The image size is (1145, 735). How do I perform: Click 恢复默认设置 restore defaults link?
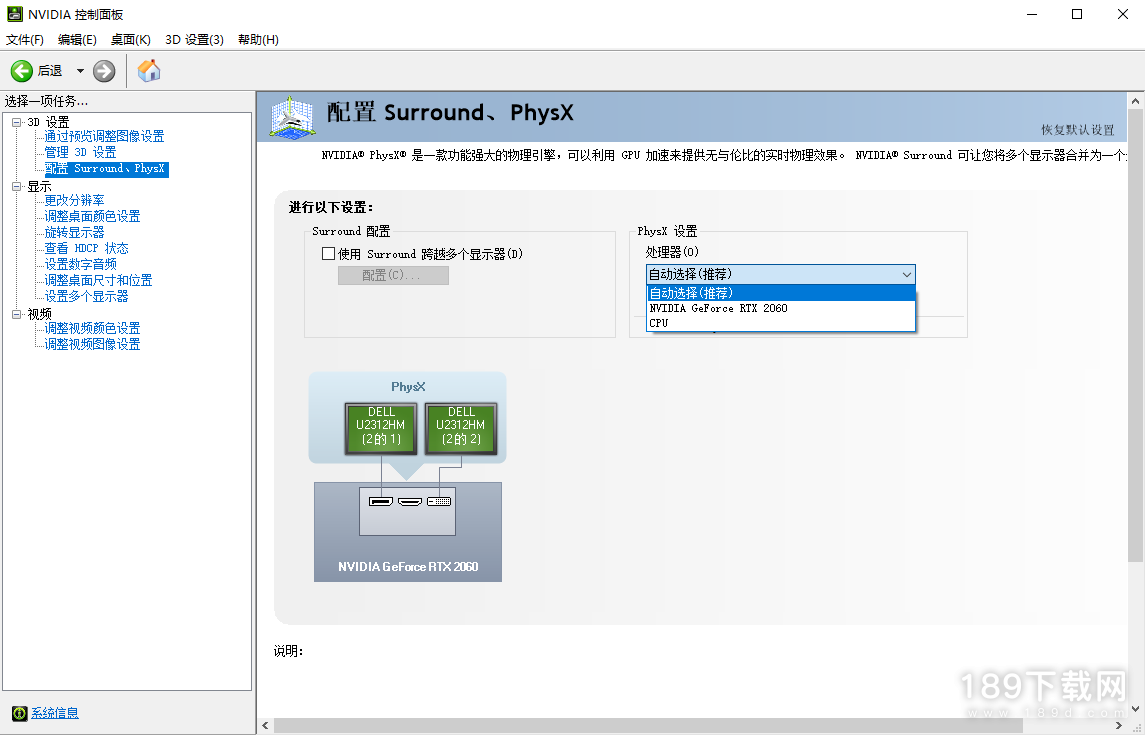point(1077,130)
